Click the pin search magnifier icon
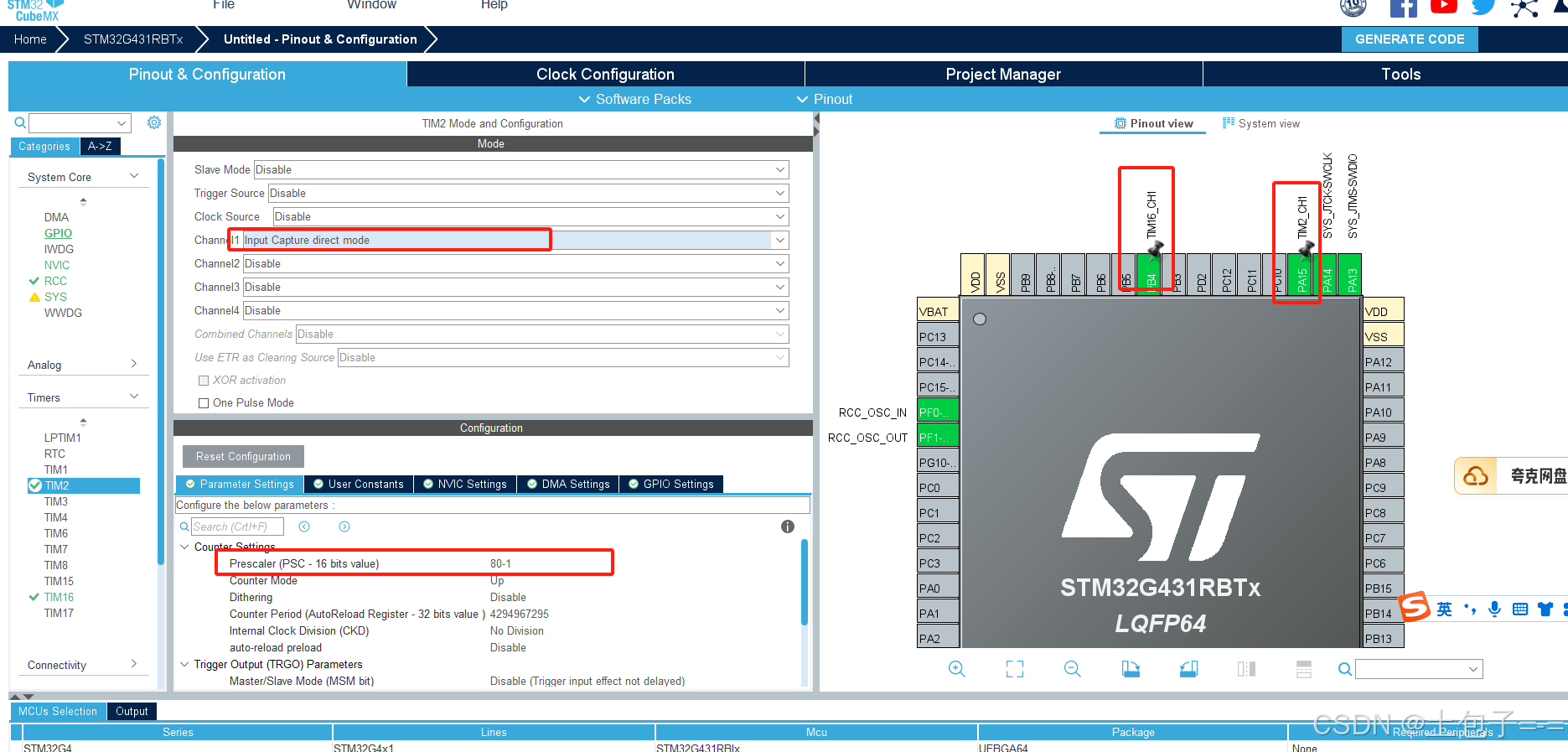This screenshot has height=752, width=1568. coord(1344,669)
